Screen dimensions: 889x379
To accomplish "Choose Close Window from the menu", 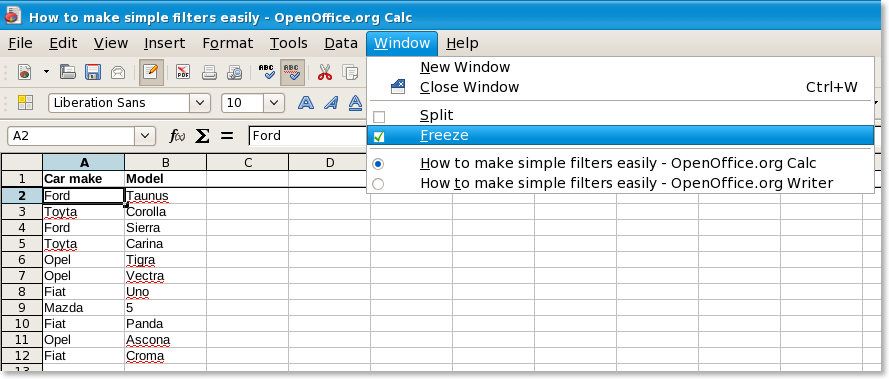I will coord(621,87).
